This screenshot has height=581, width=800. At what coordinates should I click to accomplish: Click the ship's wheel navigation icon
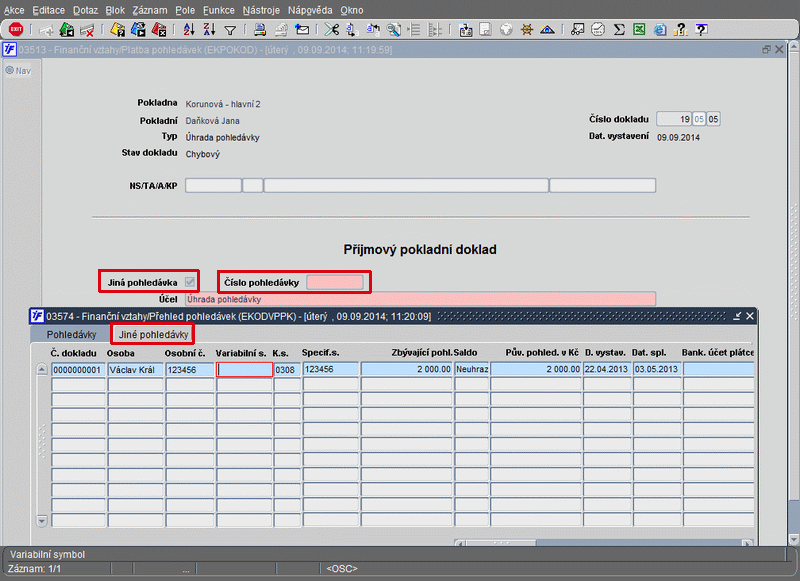click(x=527, y=30)
